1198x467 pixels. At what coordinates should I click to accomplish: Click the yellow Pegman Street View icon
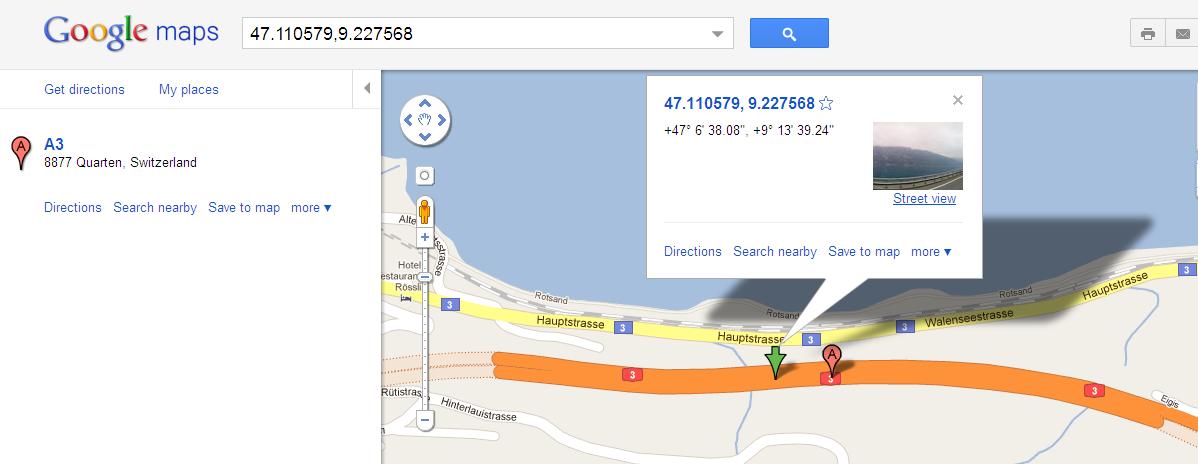pyautogui.click(x=425, y=212)
